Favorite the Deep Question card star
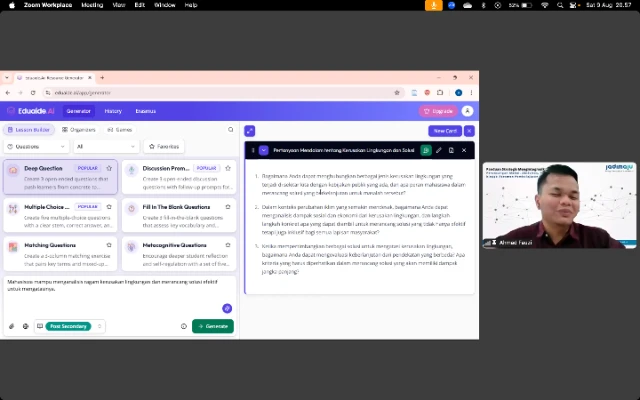The width and height of the screenshot is (640, 400). tap(109, 168)
